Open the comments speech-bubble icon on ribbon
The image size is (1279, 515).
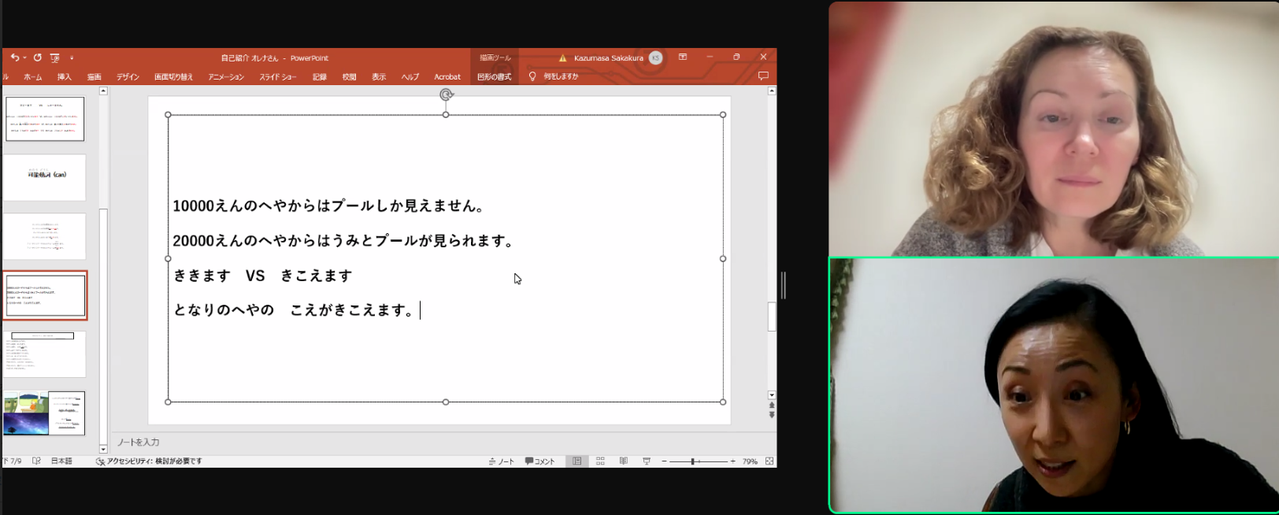point(763,76)
